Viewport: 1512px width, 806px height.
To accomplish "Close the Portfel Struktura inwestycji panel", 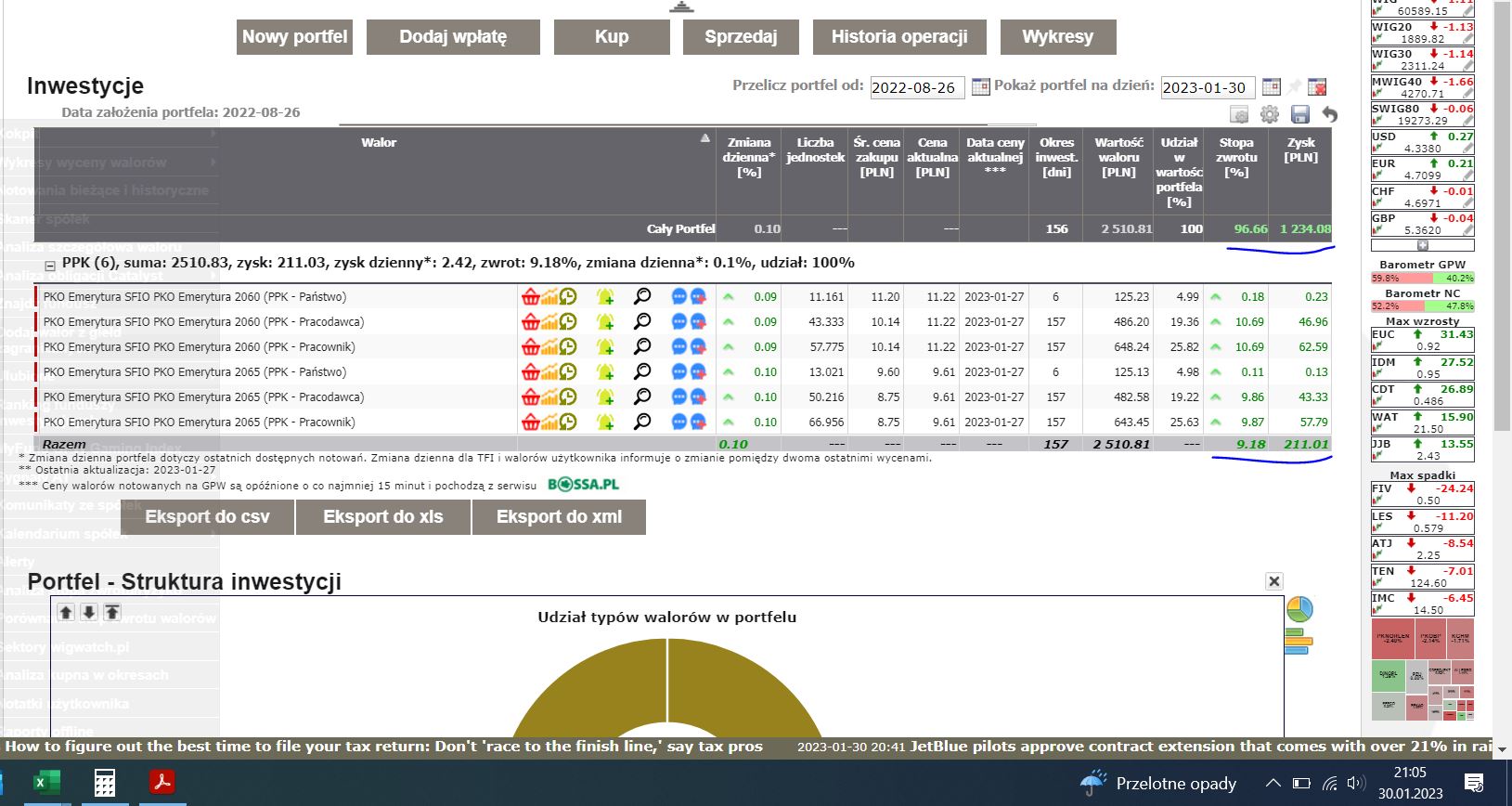I will click(1274, 581).
